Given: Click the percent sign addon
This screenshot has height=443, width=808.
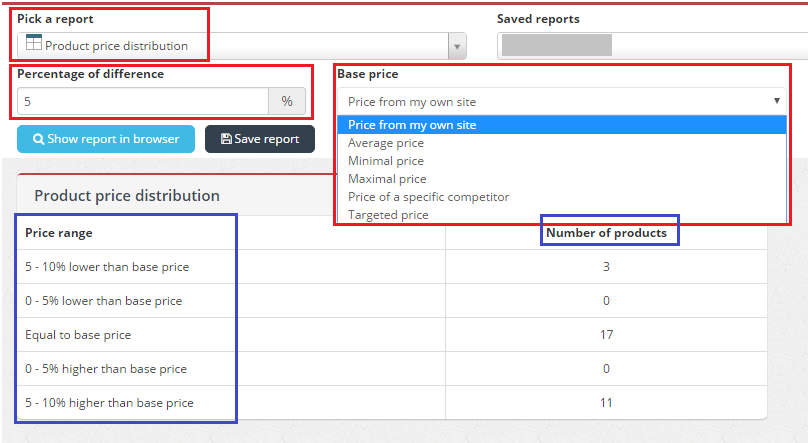Looking at the screenshot, I should point(287,101).
